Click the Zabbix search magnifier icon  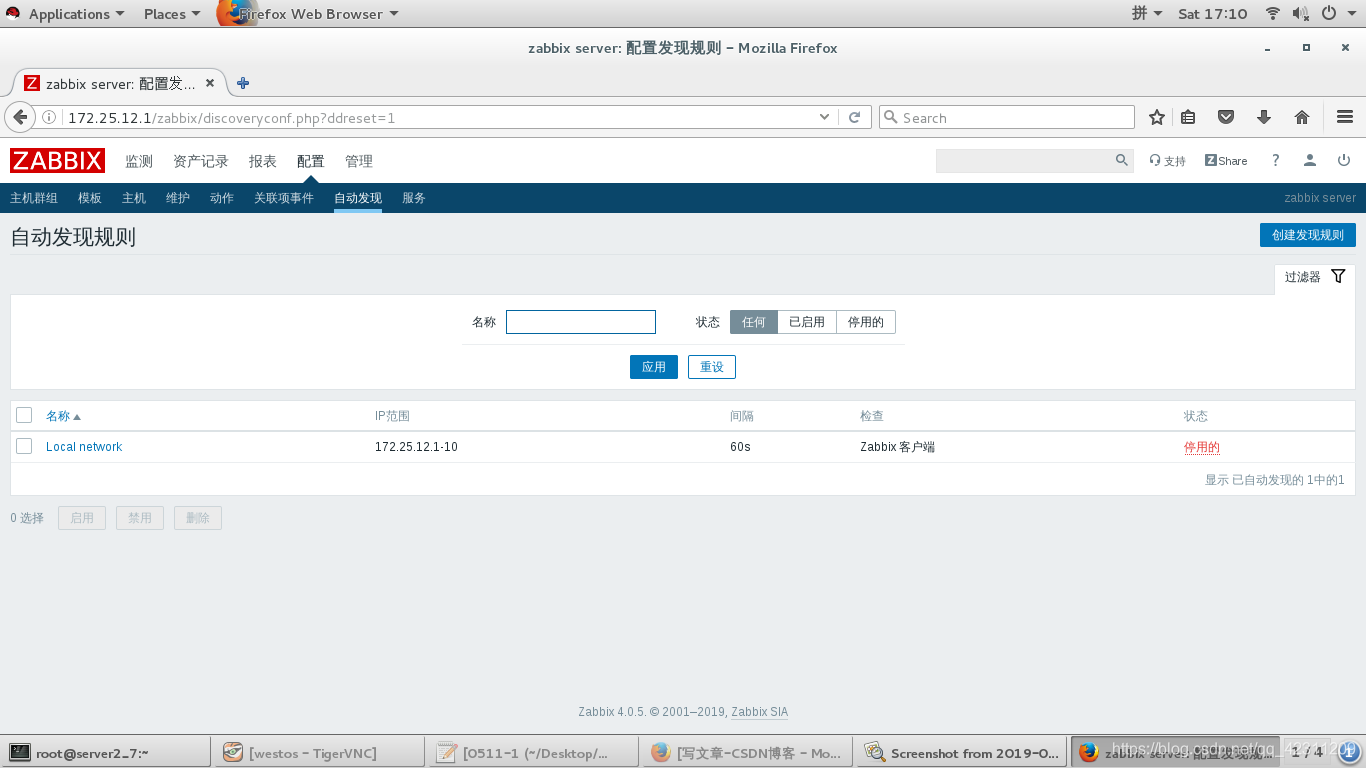click(x=1122, y=160)
